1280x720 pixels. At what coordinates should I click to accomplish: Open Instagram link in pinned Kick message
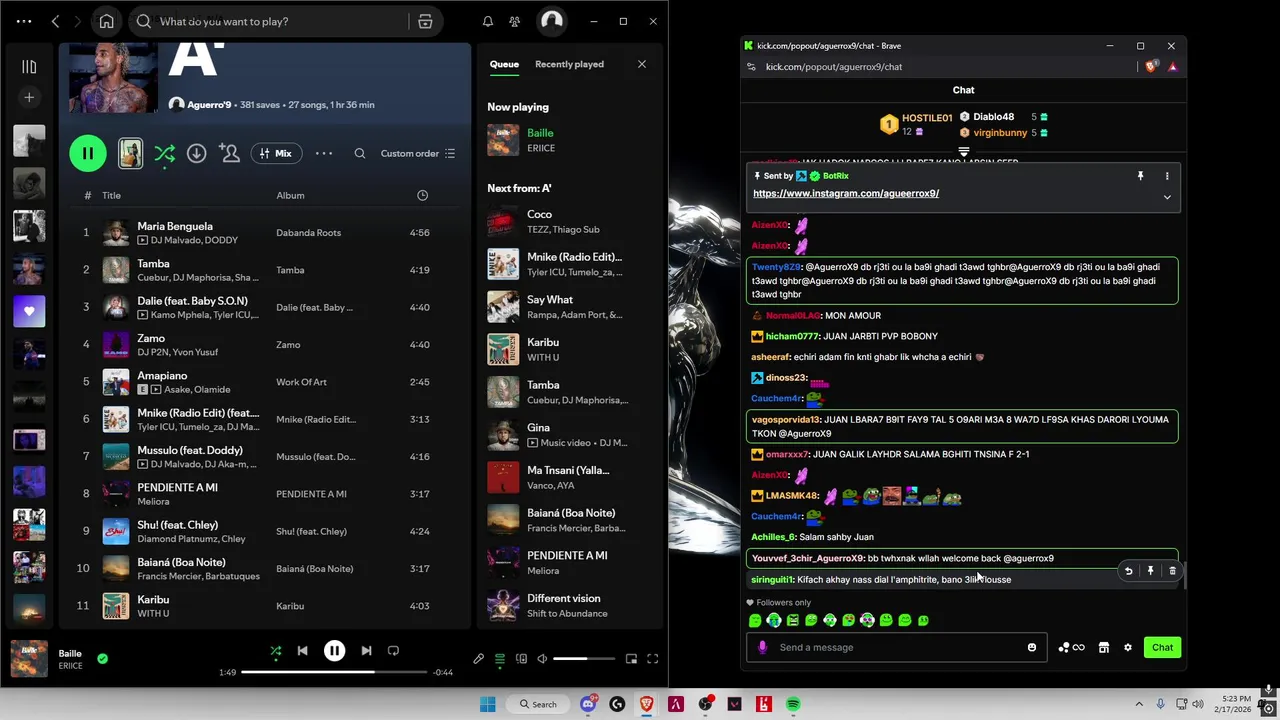846,193
